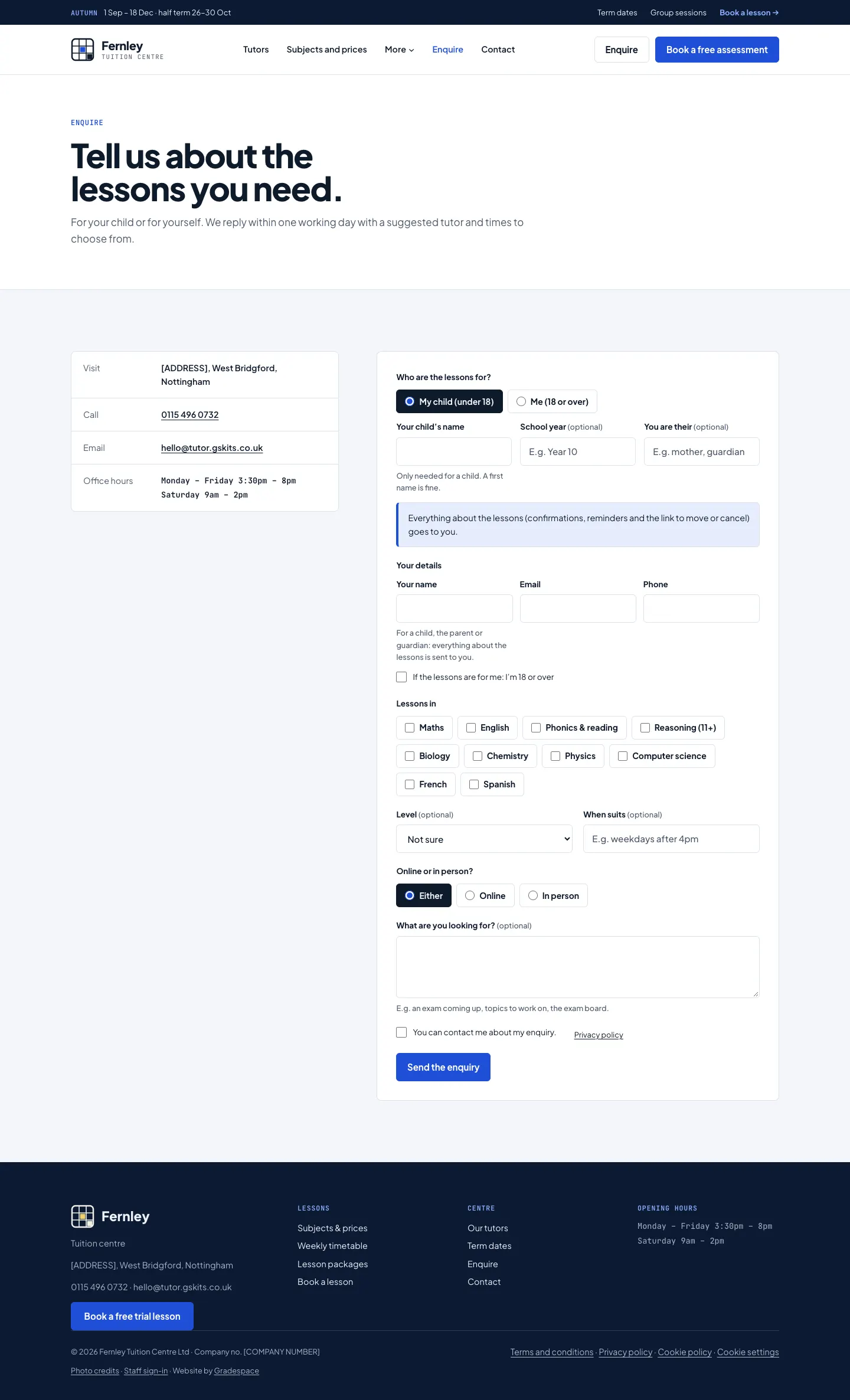Click the Fernley logo icon in header
850x1400 pixels.
[83, 50]
